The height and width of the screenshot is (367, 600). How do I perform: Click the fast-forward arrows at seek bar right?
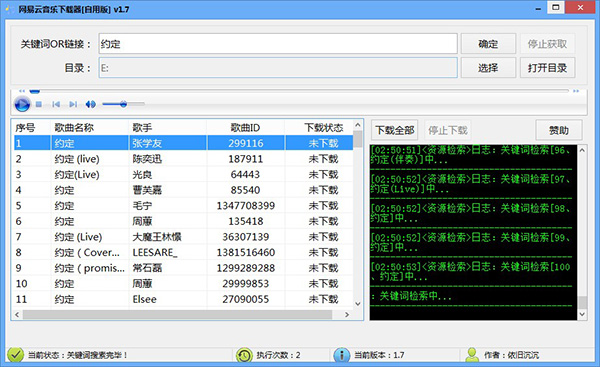click(576, 91)
